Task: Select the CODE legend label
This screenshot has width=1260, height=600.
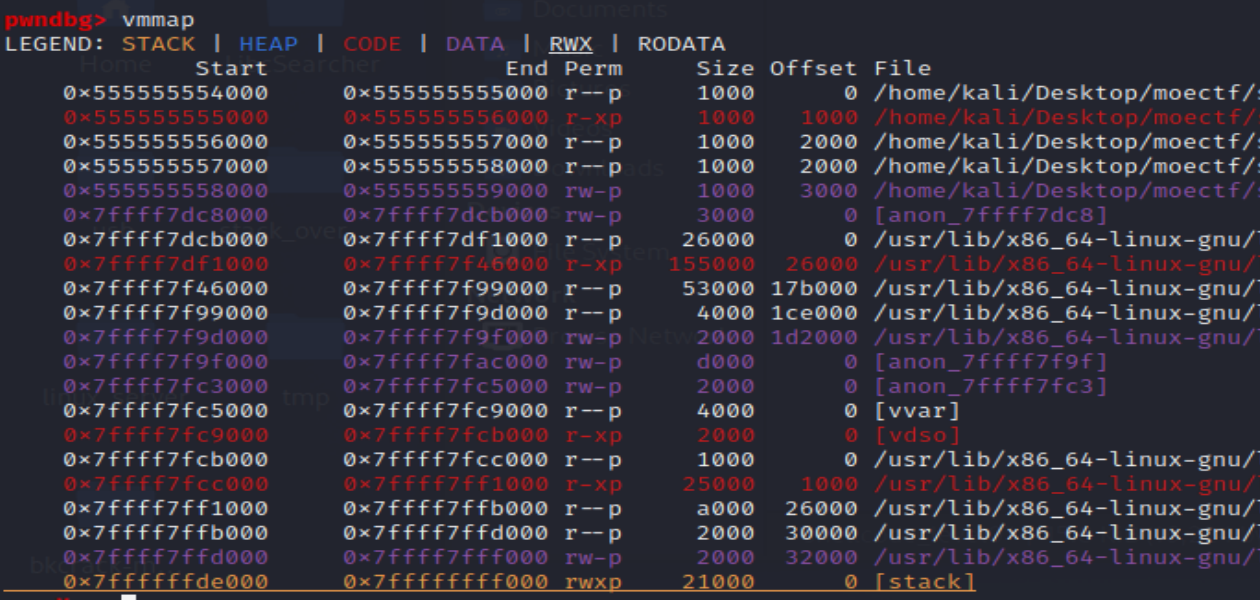Action: [x=371, y=44]
